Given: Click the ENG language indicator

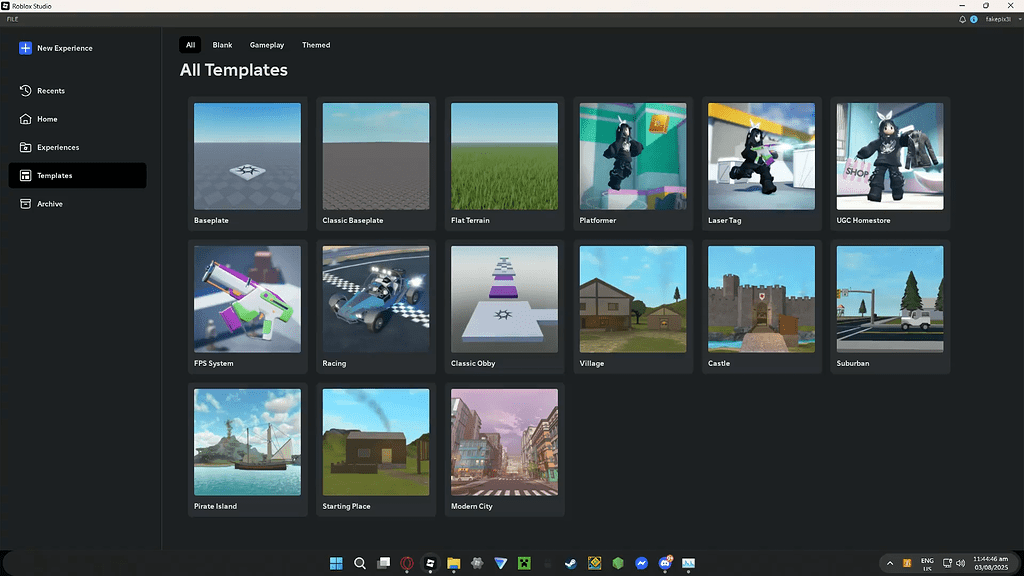Looking at the screenshot, I should 927,564.
